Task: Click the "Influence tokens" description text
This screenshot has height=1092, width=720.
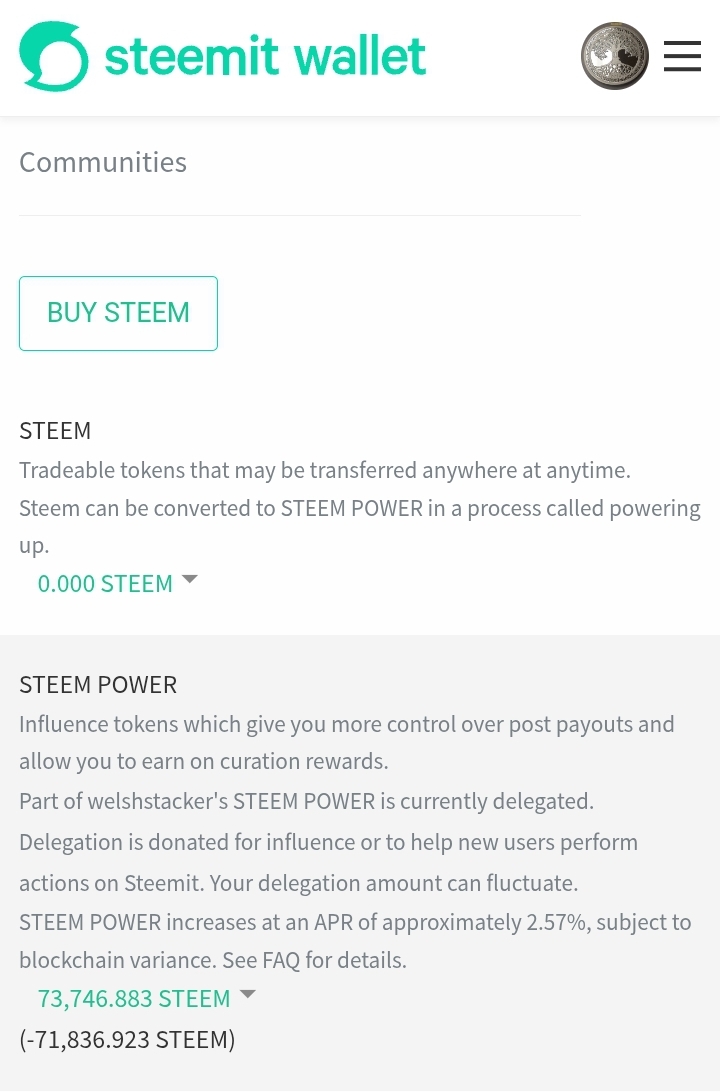Action: pos(347,743)
